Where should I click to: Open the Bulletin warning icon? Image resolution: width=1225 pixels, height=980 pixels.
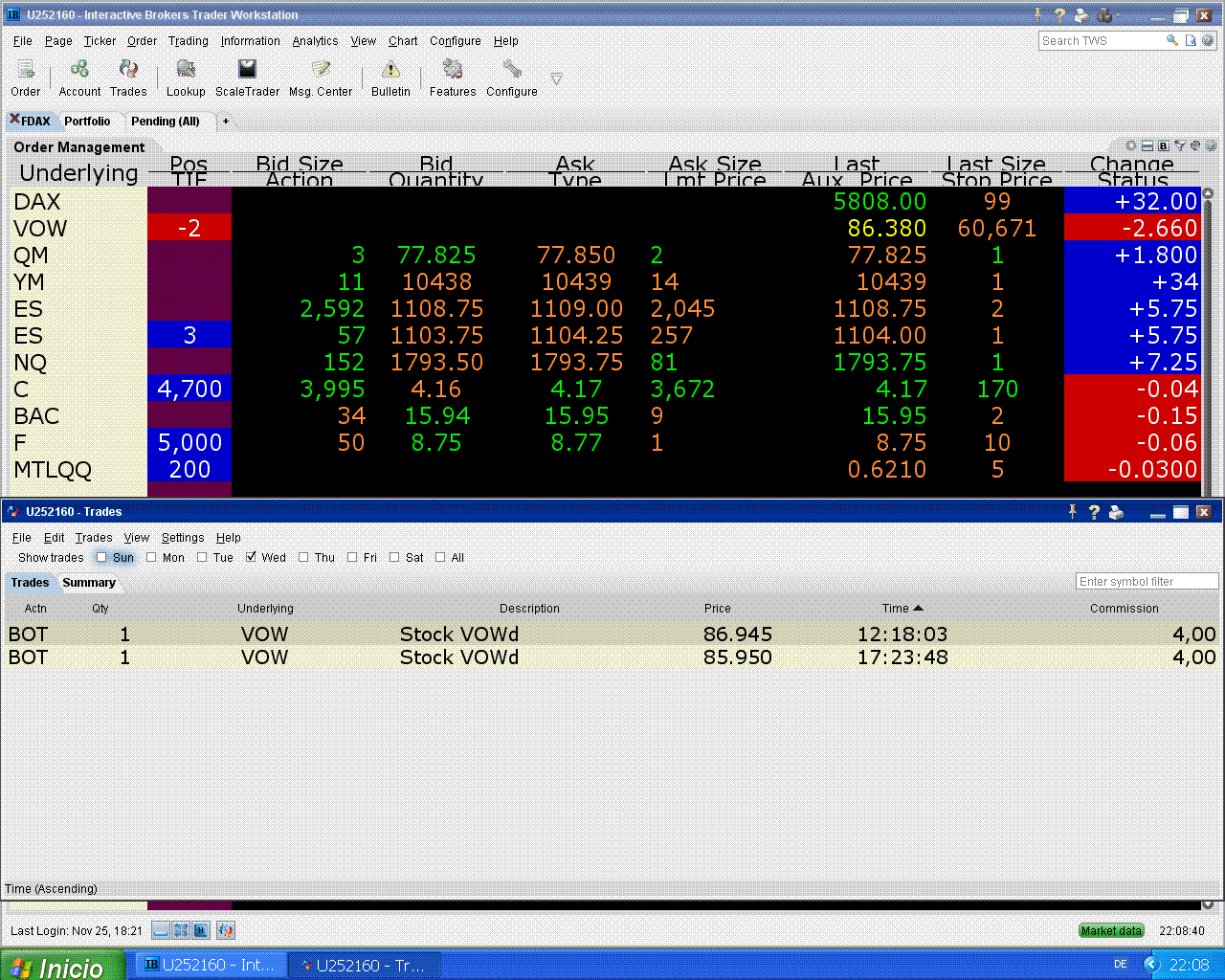390,69
